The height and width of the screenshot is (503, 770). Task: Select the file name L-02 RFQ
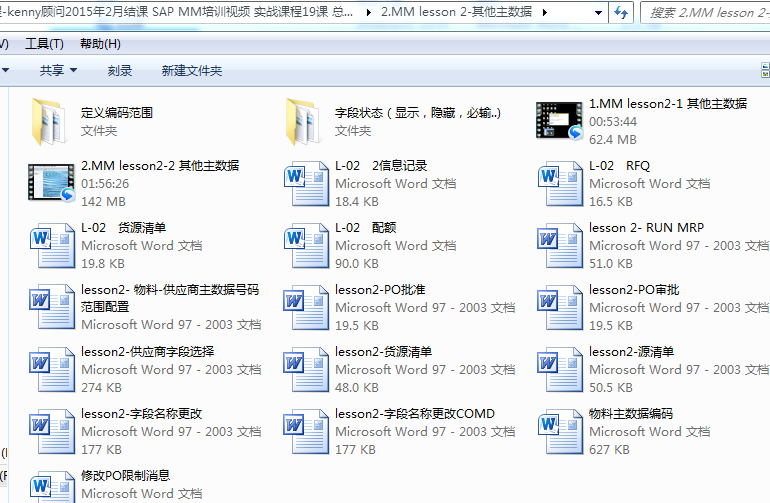pyautogui.click(x=619, y=166)
